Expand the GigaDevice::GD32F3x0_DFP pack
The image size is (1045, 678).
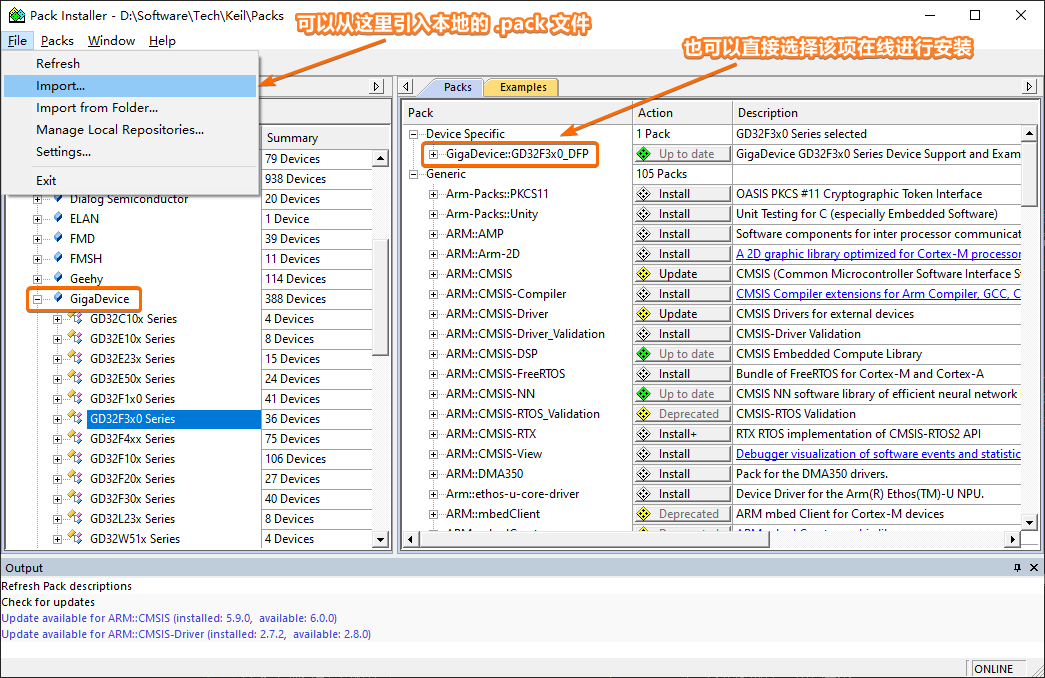[x=433, y=154]
